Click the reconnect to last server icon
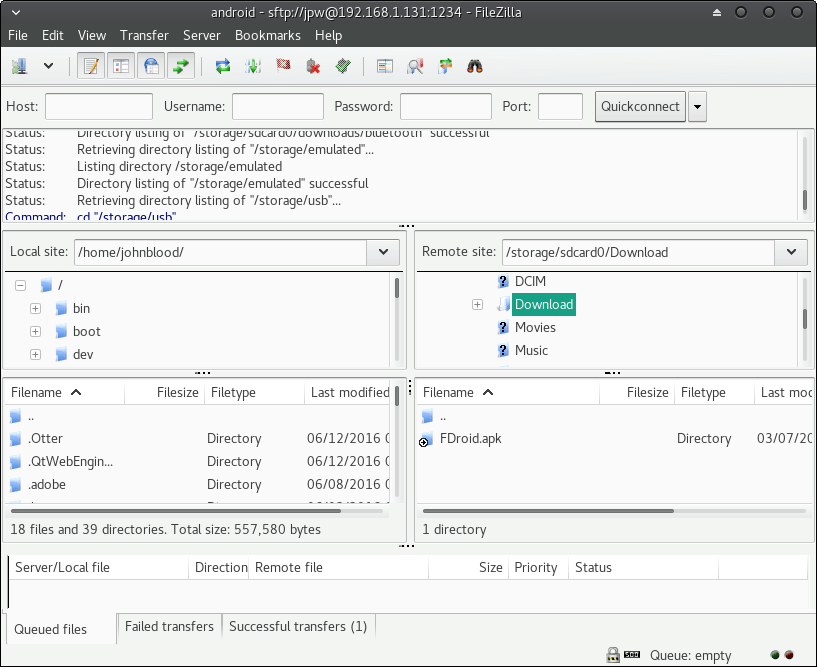The image size is (817, 667). tap(343, 67)
